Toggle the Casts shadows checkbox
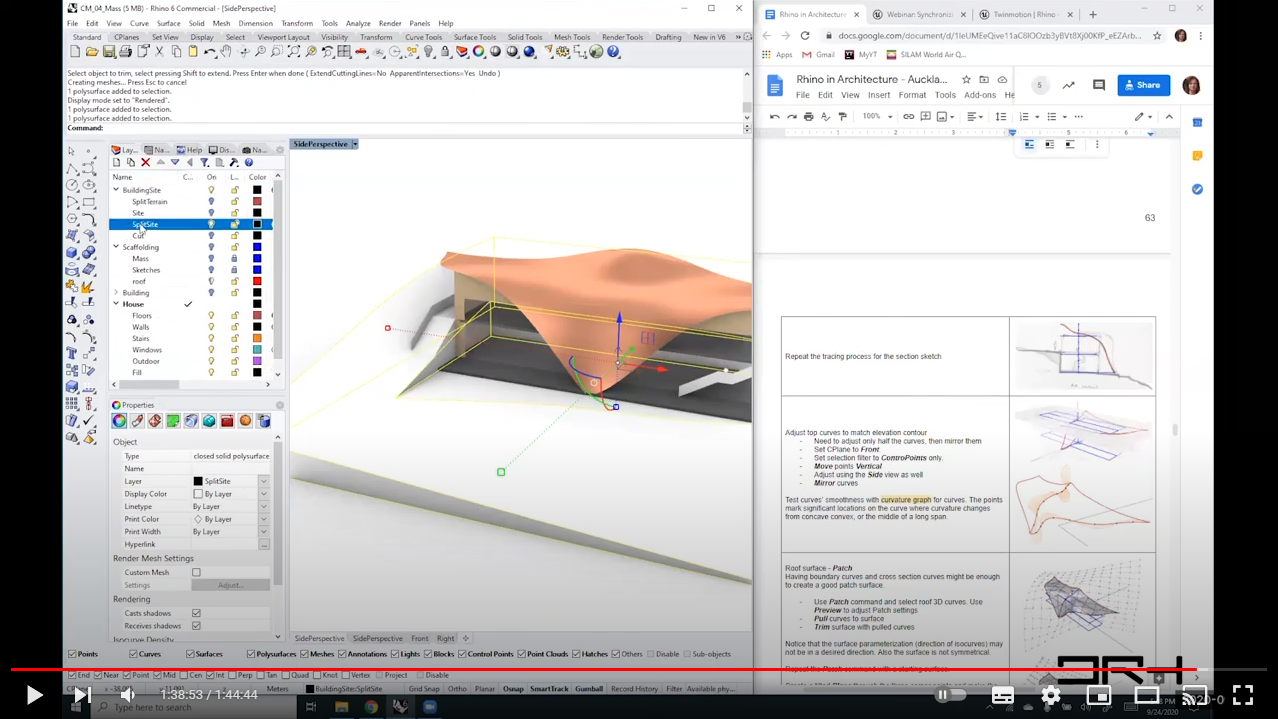The height and width of the screenshot is (719, 1278). 196,613
